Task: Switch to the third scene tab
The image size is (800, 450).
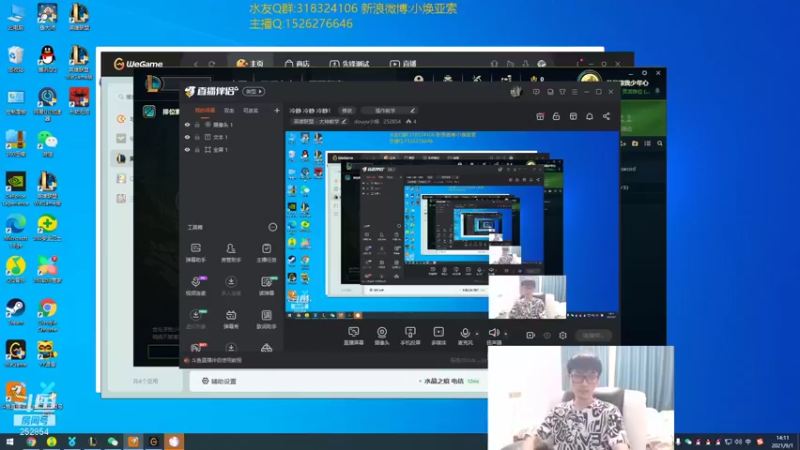Action: [x=251, y=111]
